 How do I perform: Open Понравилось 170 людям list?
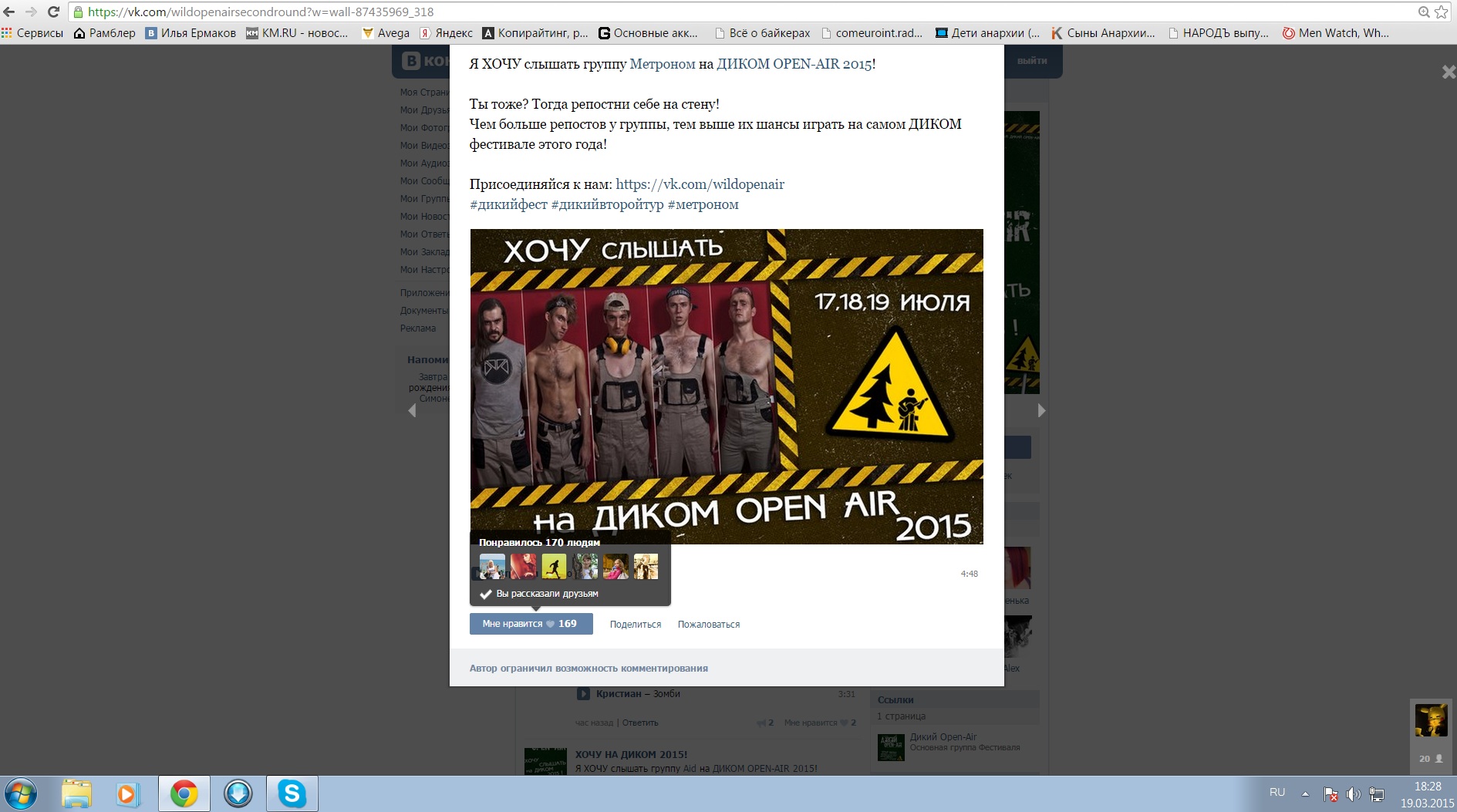[539, 542]
